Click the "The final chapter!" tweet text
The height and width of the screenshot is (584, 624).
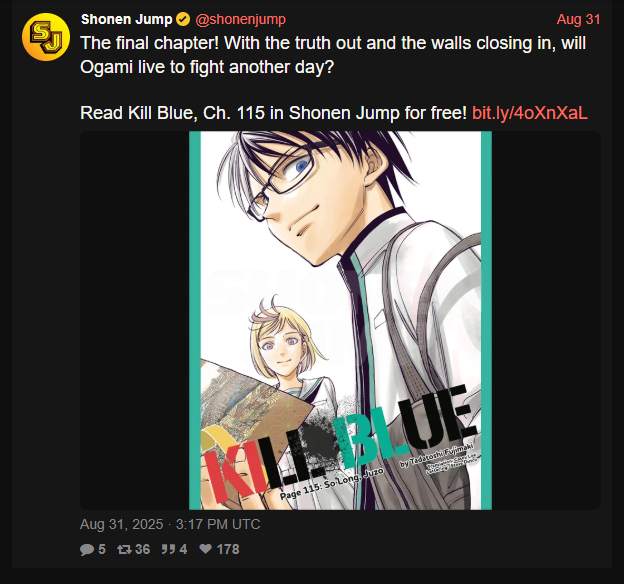[x=333, y=55]
